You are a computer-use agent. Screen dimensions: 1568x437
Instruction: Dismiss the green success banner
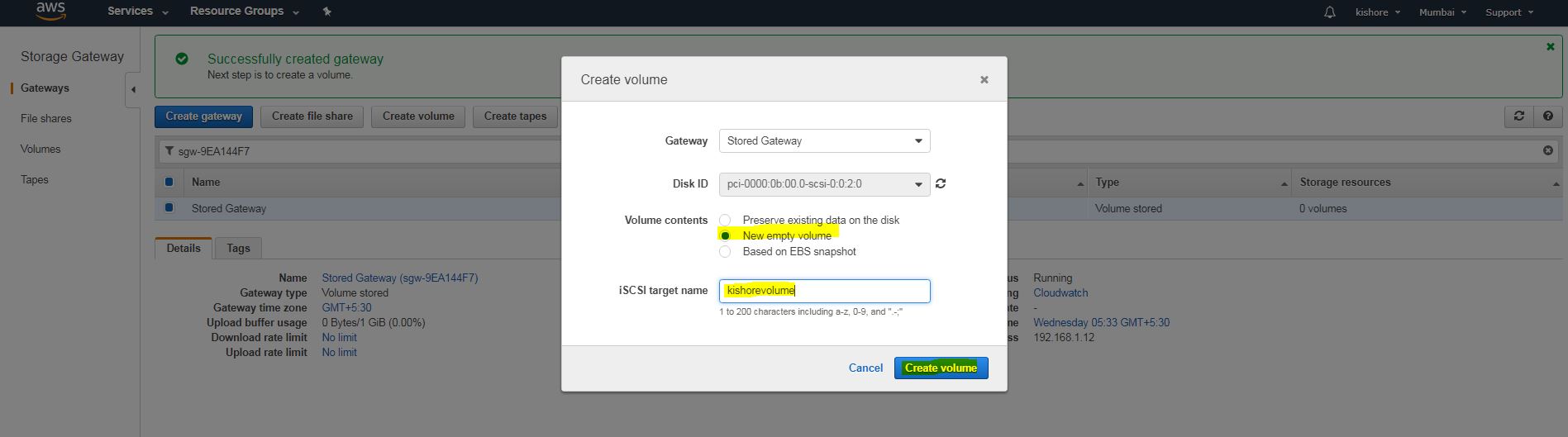point(1550,47)
